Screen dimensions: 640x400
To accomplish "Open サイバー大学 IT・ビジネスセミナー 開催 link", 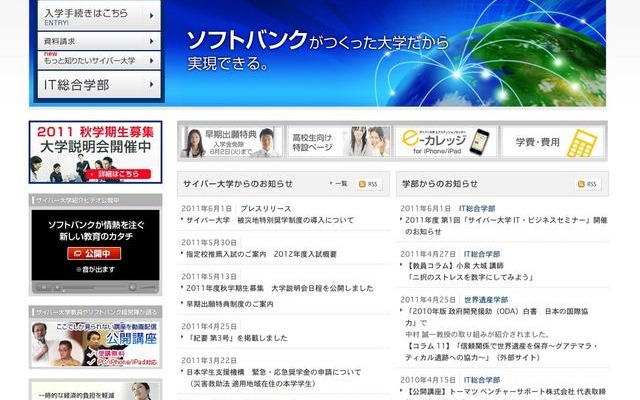I will (506, 226).
